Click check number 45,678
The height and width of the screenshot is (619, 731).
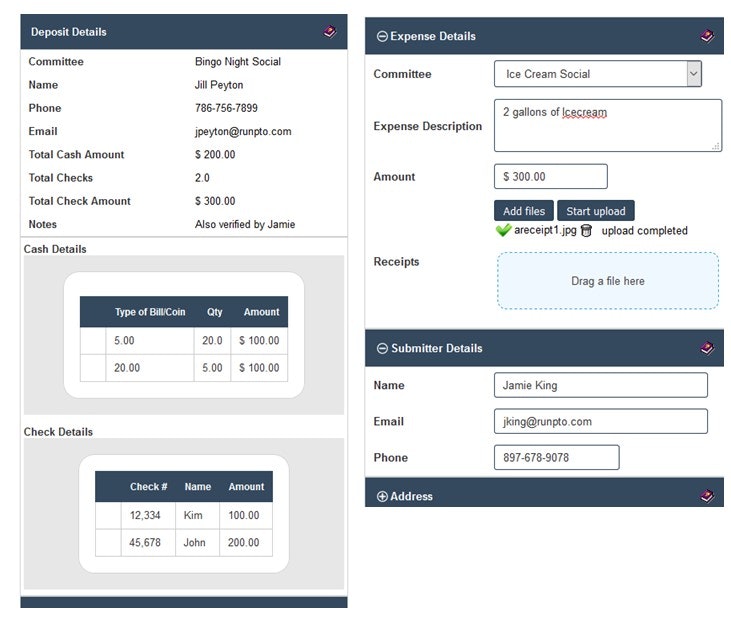pos(148,543)
